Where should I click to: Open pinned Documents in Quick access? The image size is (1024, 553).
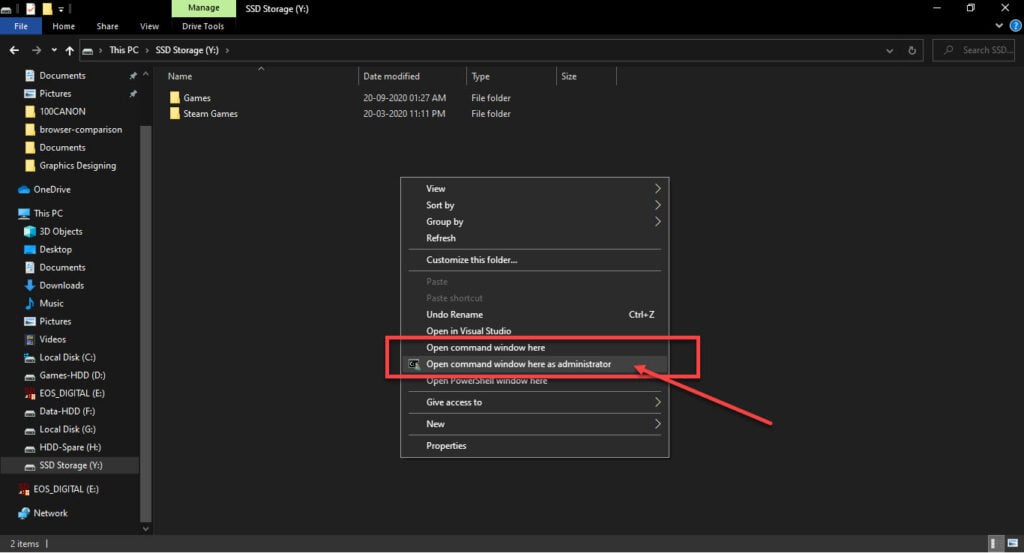62,76
